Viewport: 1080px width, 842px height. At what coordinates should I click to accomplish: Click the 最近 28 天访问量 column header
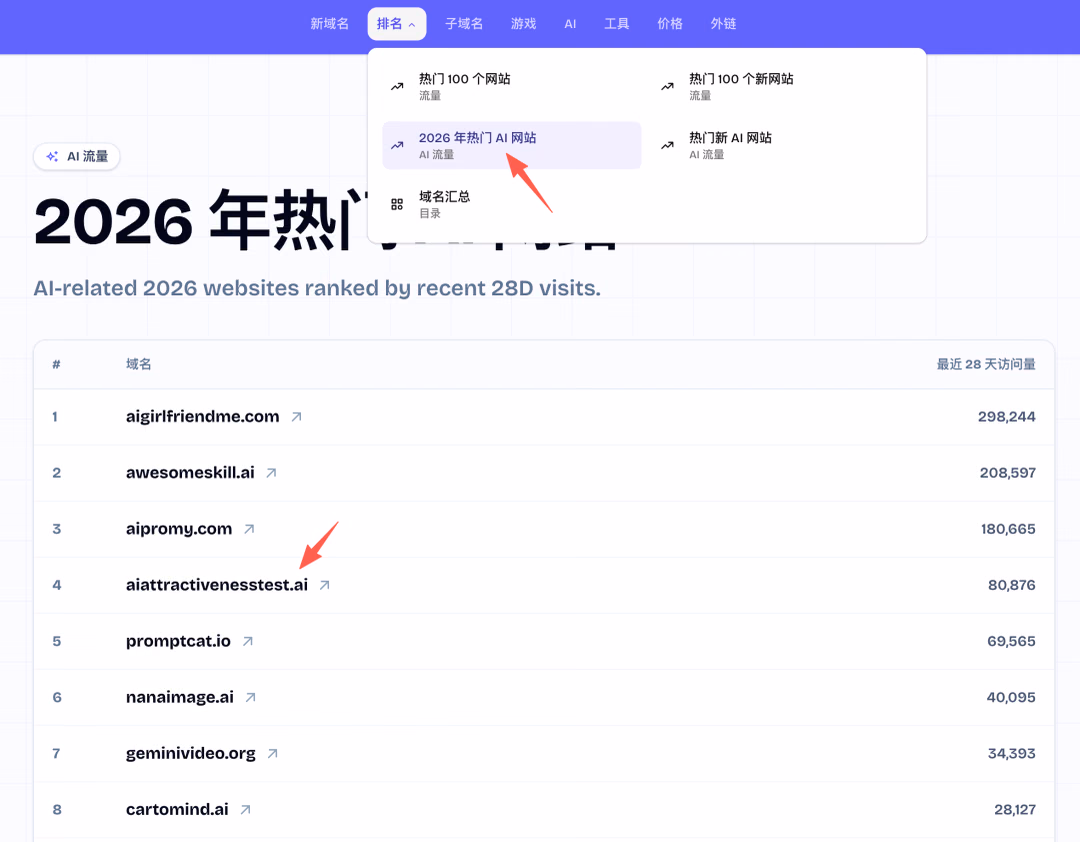tap(986, 364)
